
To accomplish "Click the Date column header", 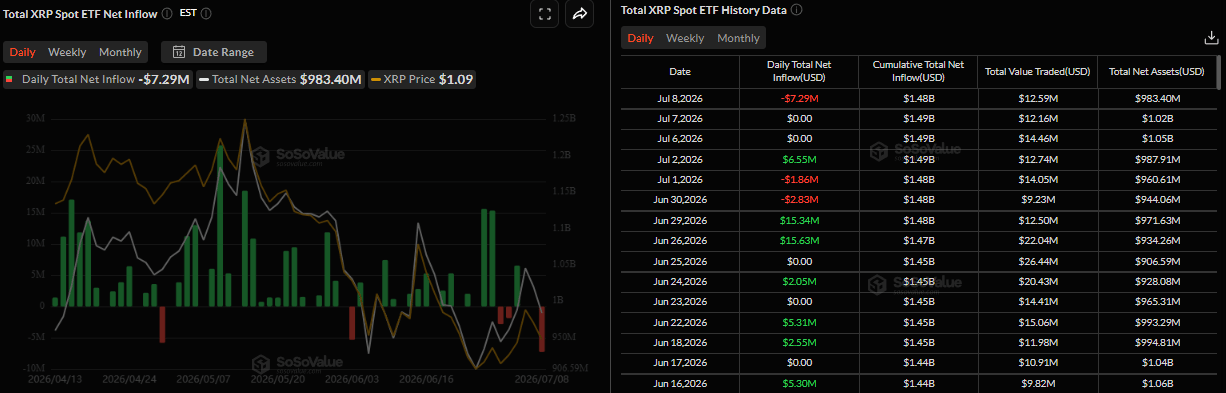I will tap(680, 72).
